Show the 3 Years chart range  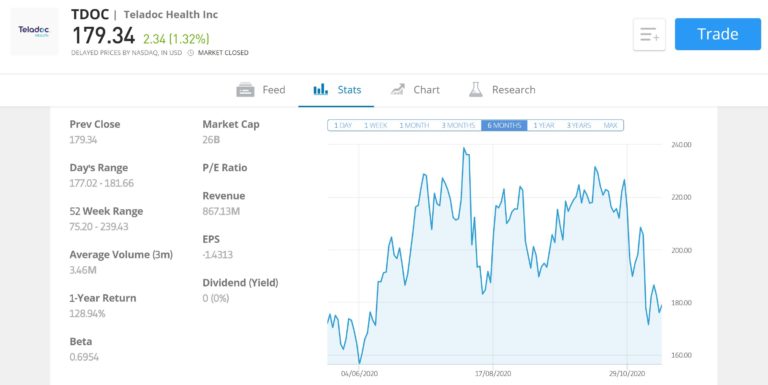click(579, 125)
